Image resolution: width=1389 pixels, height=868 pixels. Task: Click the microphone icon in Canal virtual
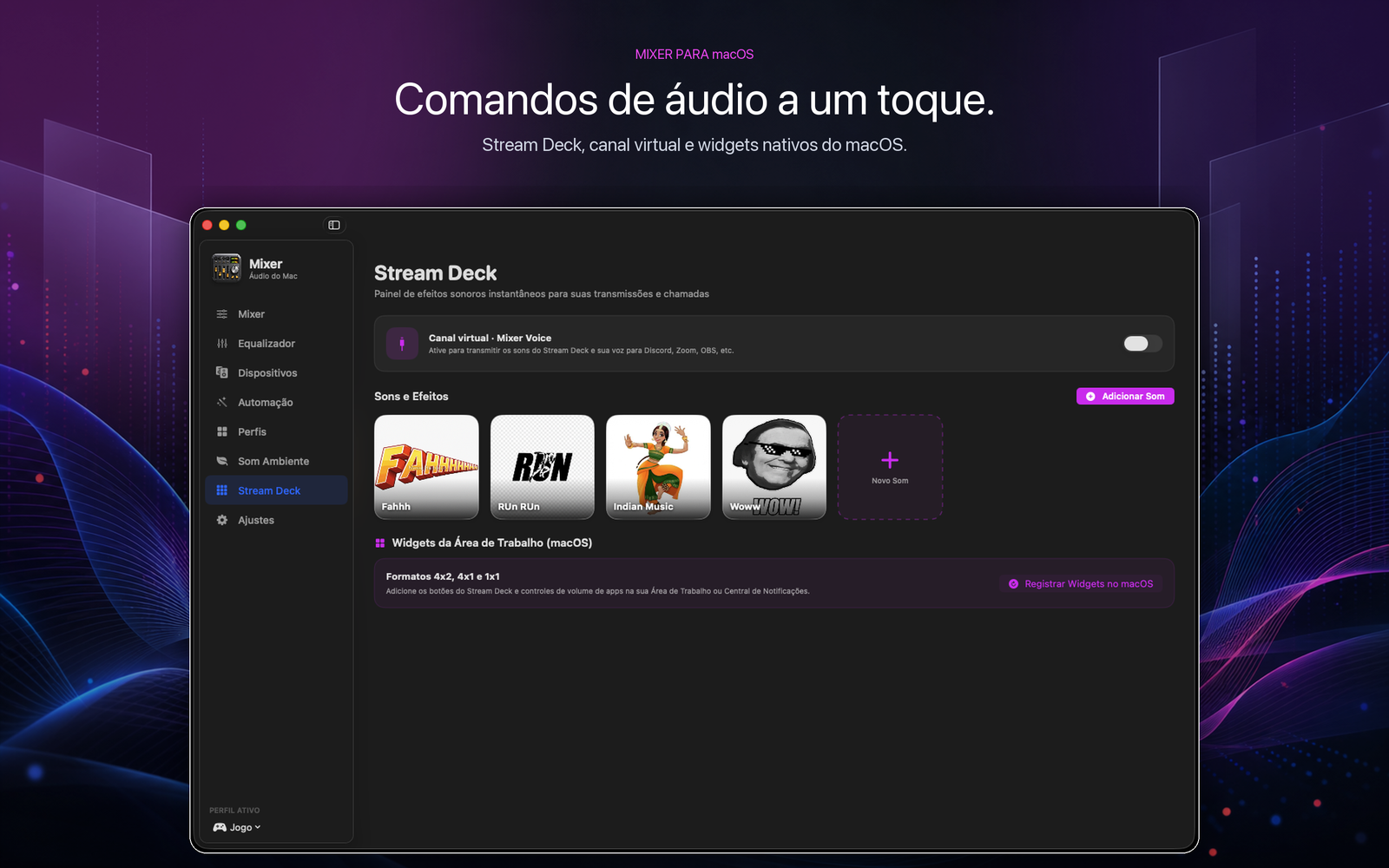[x=402, y=344]
